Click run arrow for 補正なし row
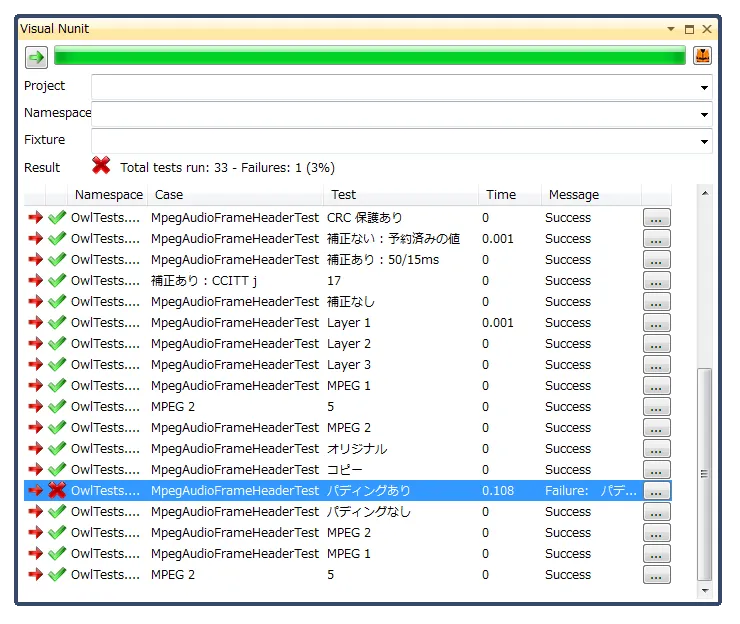Image resolution: width=740 pixels, height=624 pixels. [35, 302]
